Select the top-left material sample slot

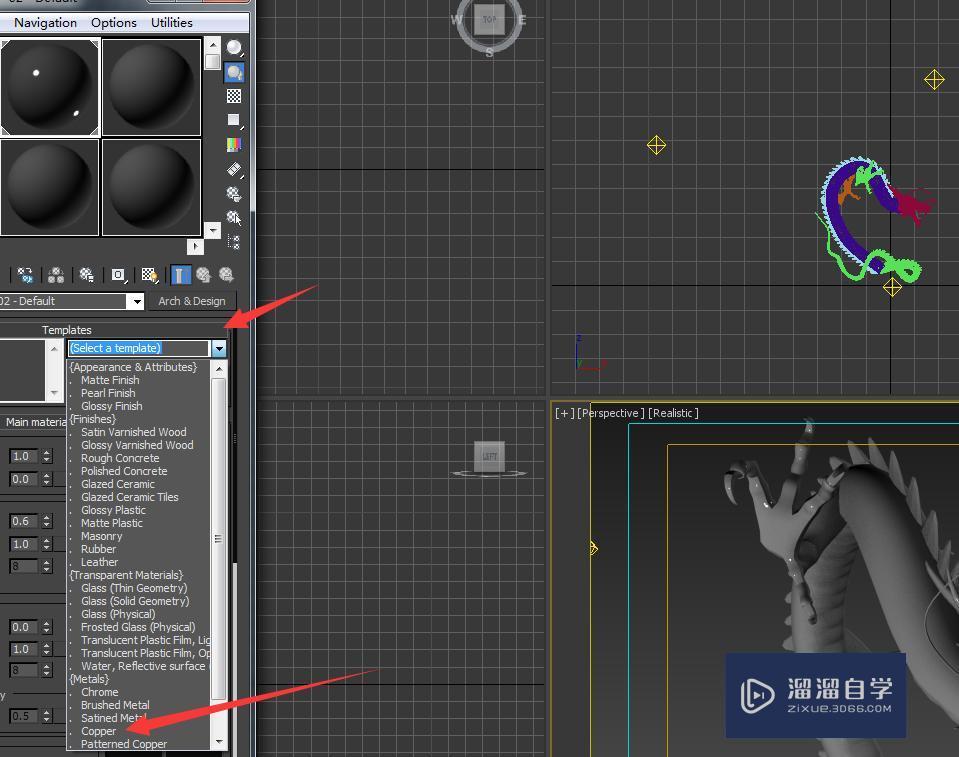[x=50, y=86]
